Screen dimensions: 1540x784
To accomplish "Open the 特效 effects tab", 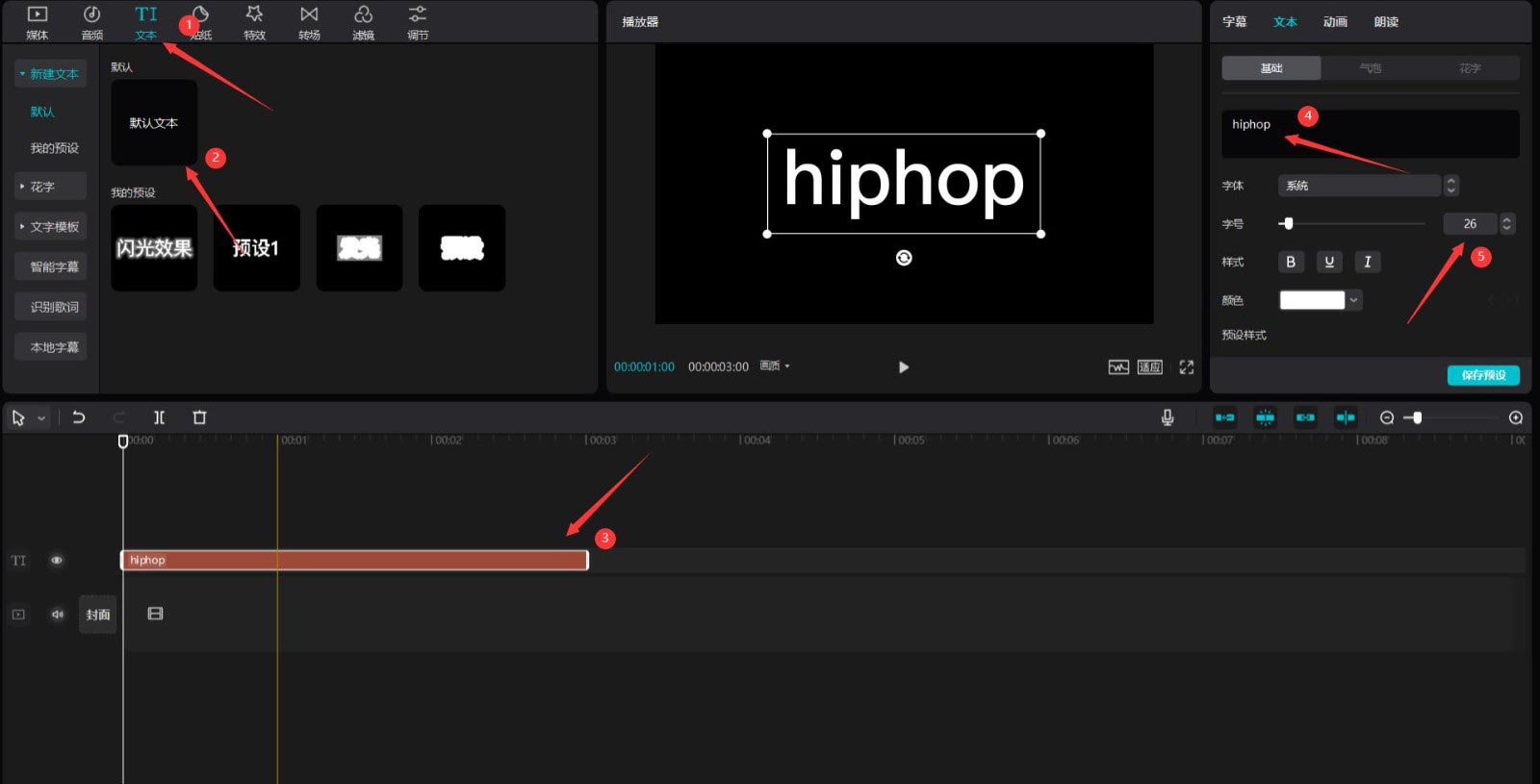I will tap(254, 22).
